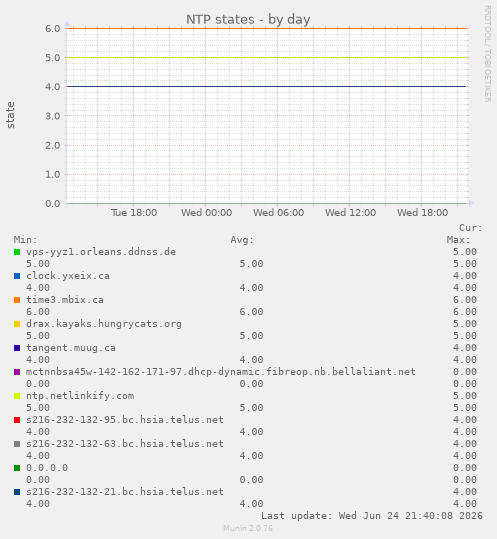Click the green vps-yyz1.orleans.ddnss.de legend swatch

(17, 252)
